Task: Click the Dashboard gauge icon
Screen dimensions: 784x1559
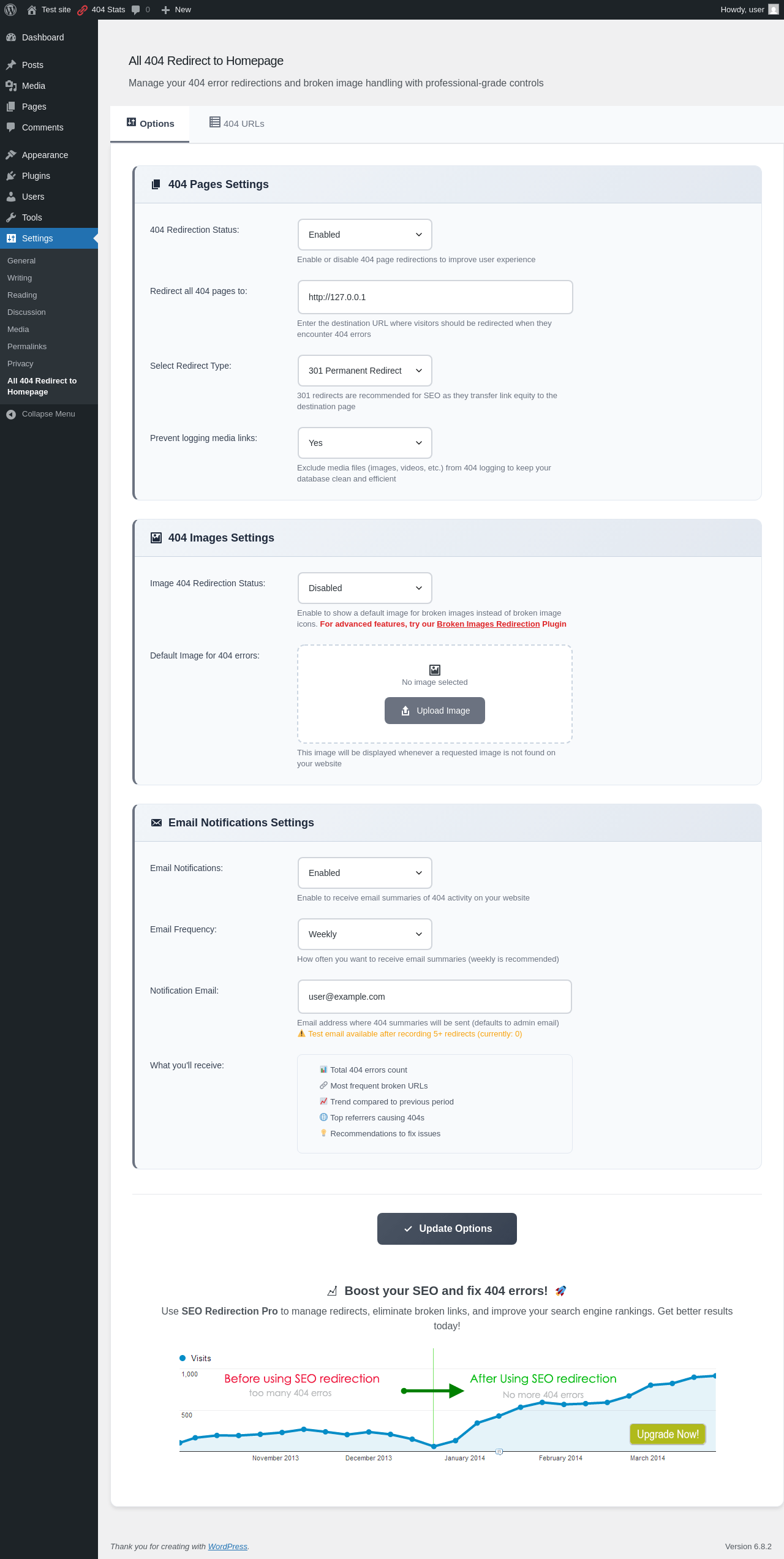Action: click(11, 37)
